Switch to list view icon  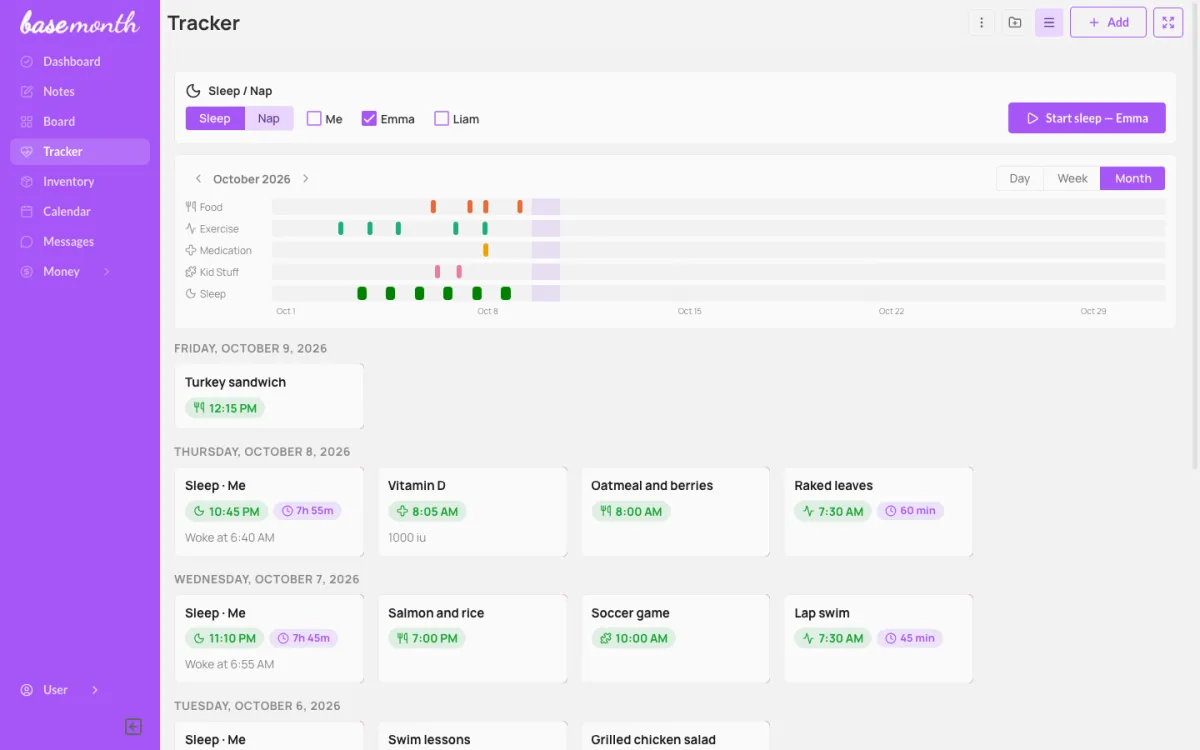pos(1049,22)
